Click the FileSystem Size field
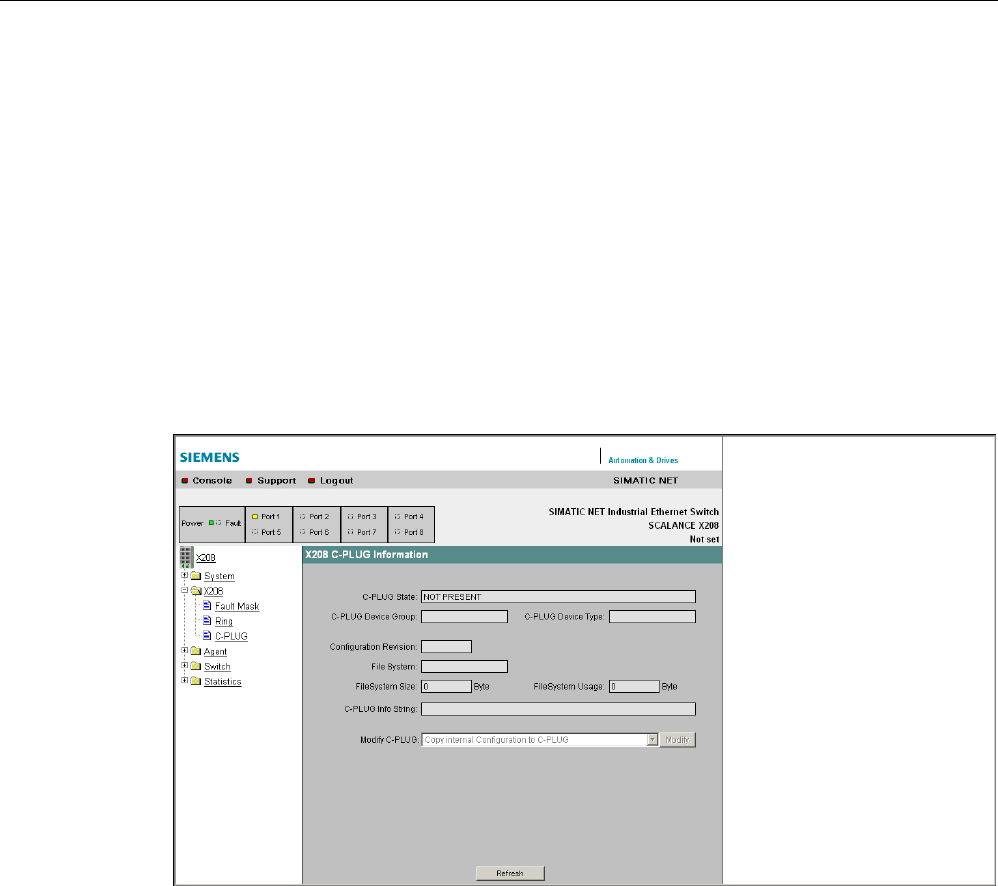 click(446, 687)
